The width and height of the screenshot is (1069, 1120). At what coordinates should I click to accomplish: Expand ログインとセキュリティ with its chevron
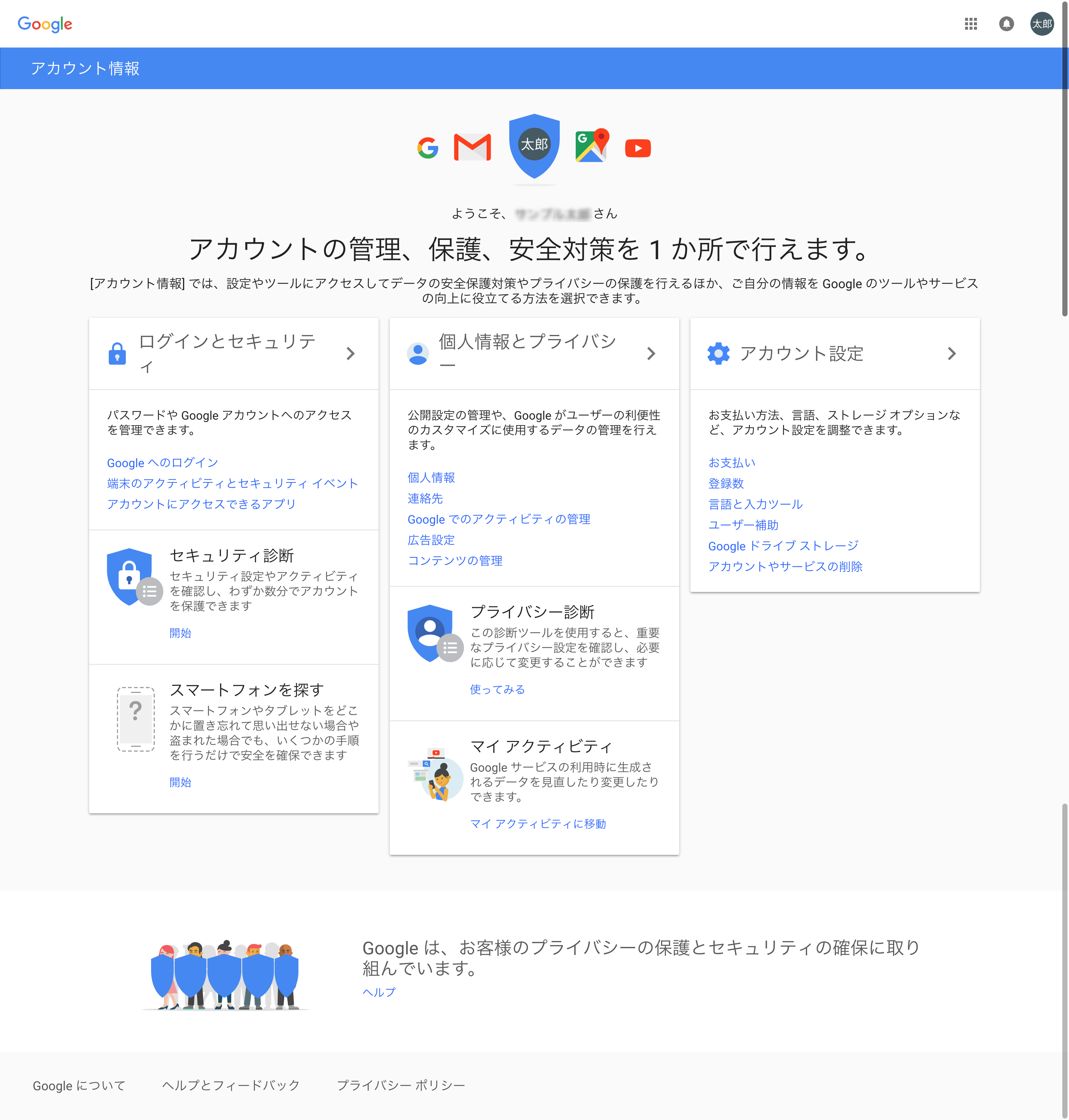click(x=350, y=354)
